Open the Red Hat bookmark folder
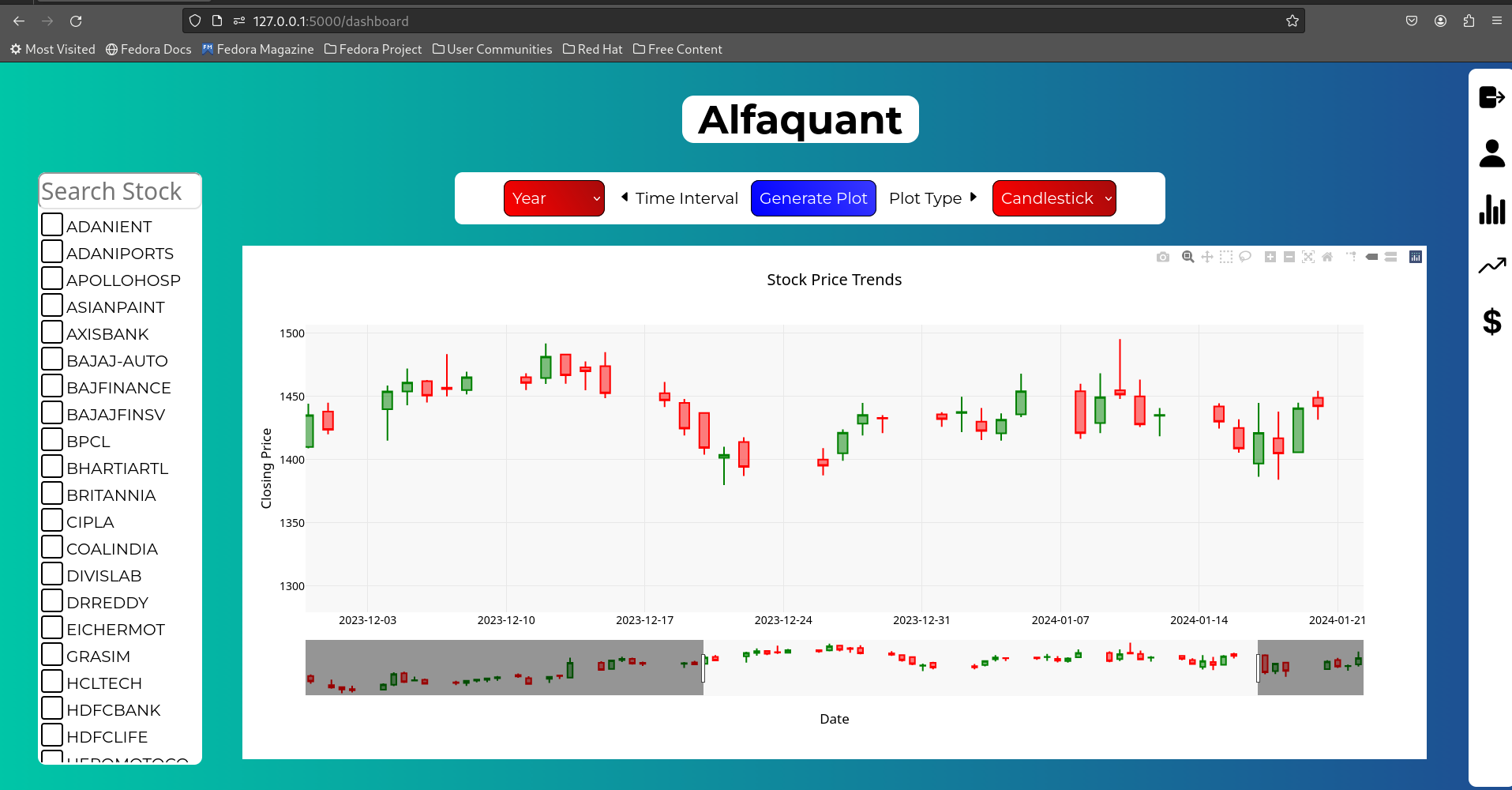 coord(592,49)
